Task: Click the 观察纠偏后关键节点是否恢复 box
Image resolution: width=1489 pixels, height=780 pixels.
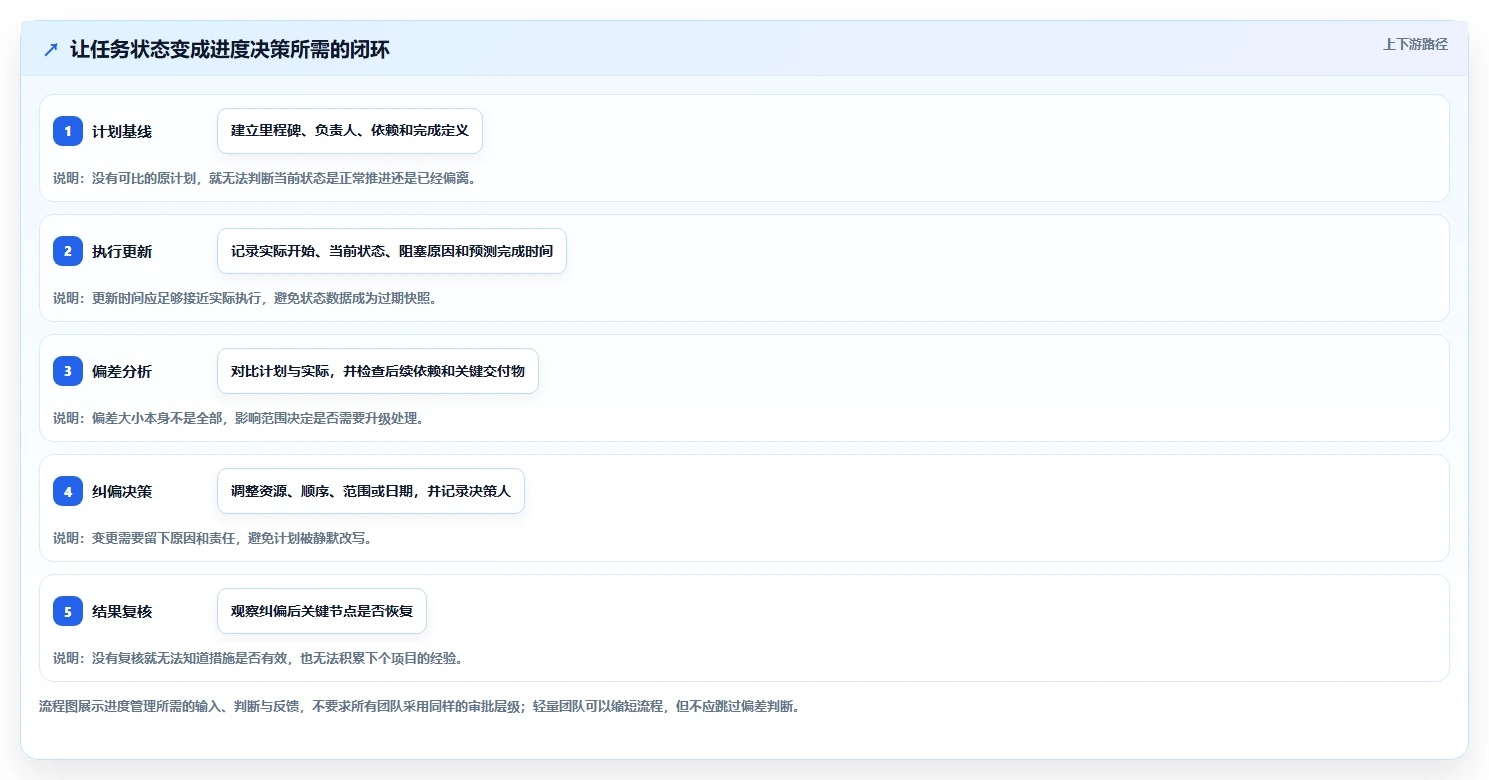Action: [322, 611]
